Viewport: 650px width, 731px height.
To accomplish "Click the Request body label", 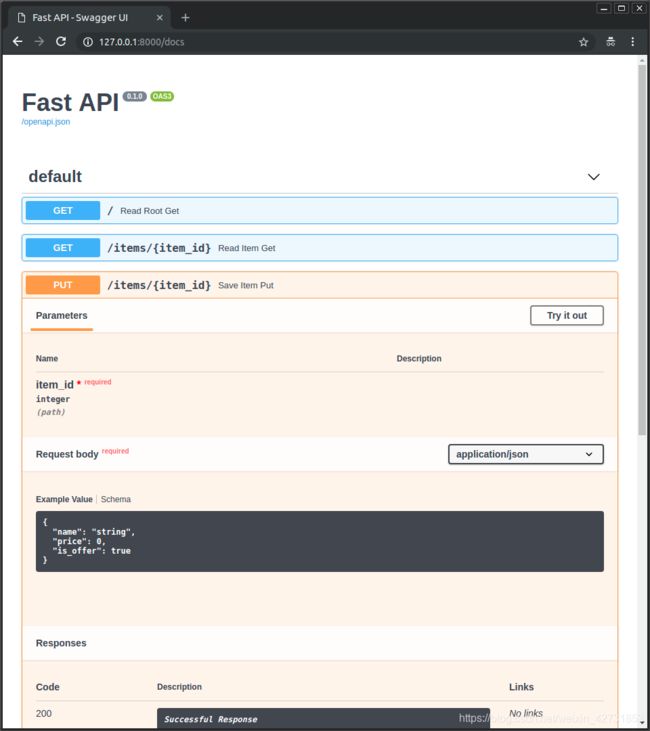I will tap(67, 454).
